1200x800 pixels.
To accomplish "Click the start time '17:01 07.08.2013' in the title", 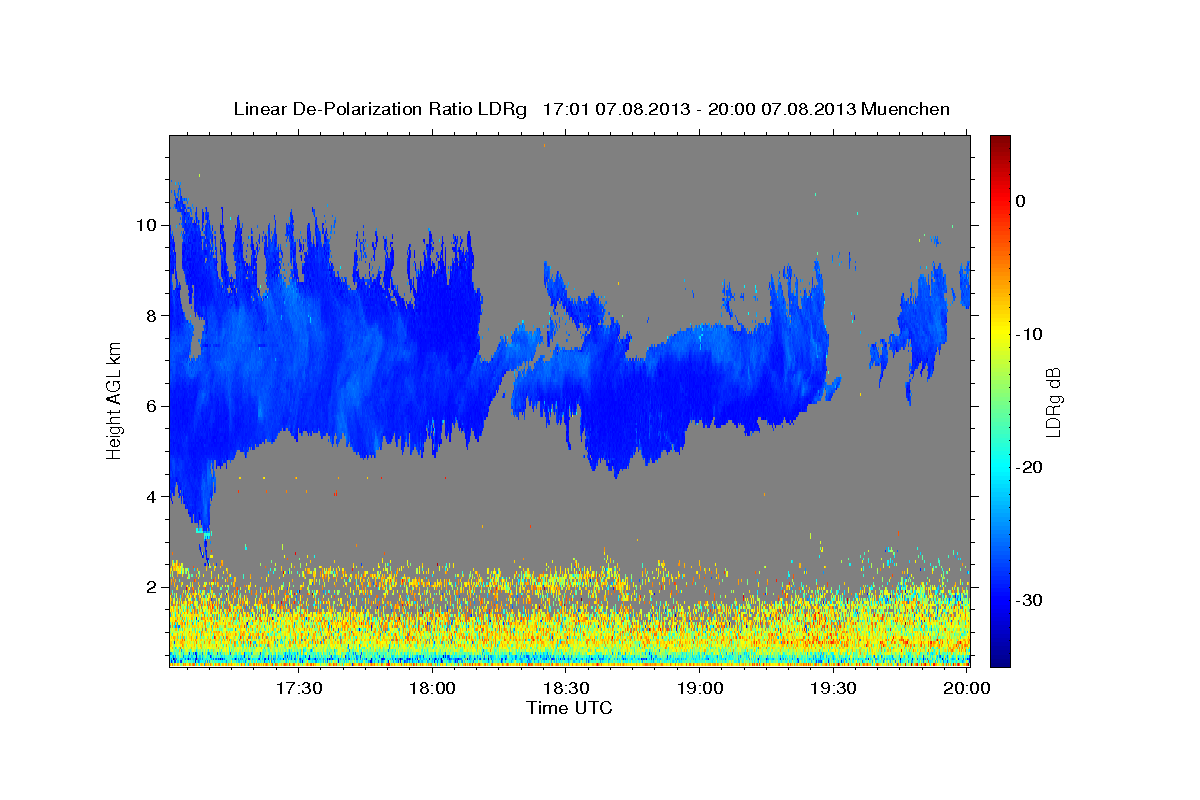I will (x=616, y=109).
